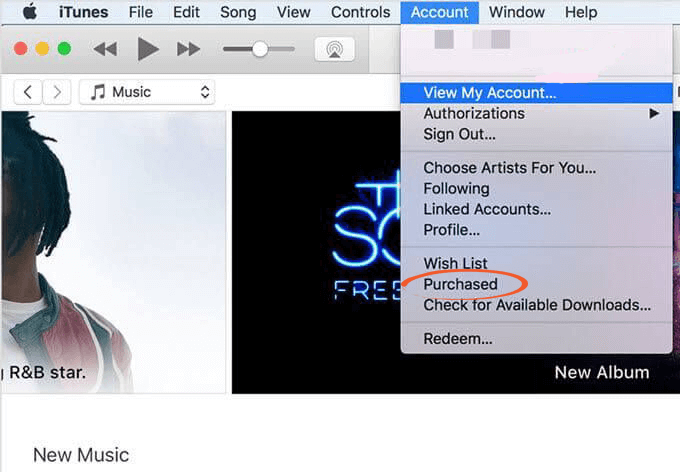Click the rewind previous-track button
This screenshot has height=472, width=680.
tap(105, 49)
